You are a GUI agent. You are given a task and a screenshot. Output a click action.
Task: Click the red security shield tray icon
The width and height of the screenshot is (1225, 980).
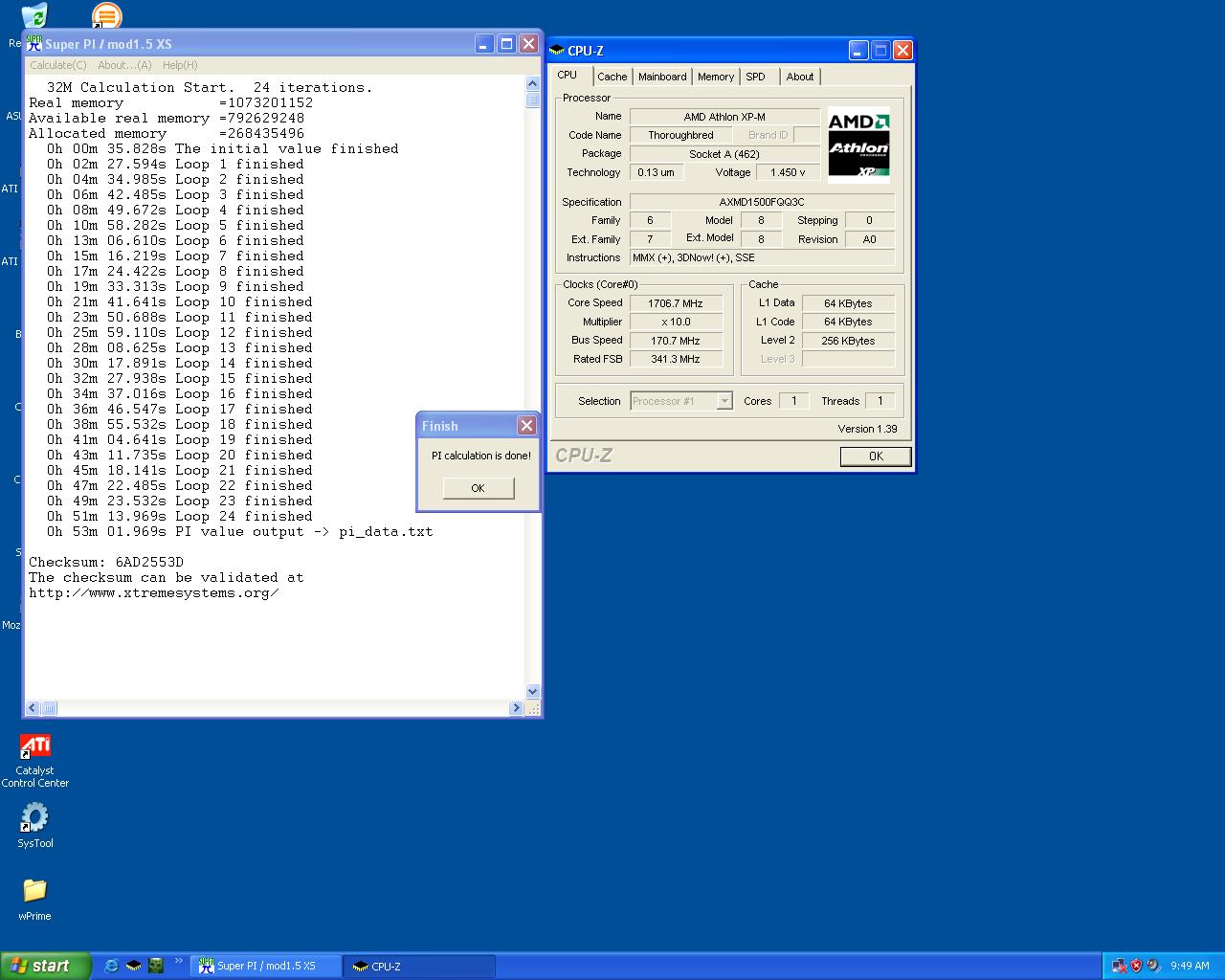(1136, 966)
